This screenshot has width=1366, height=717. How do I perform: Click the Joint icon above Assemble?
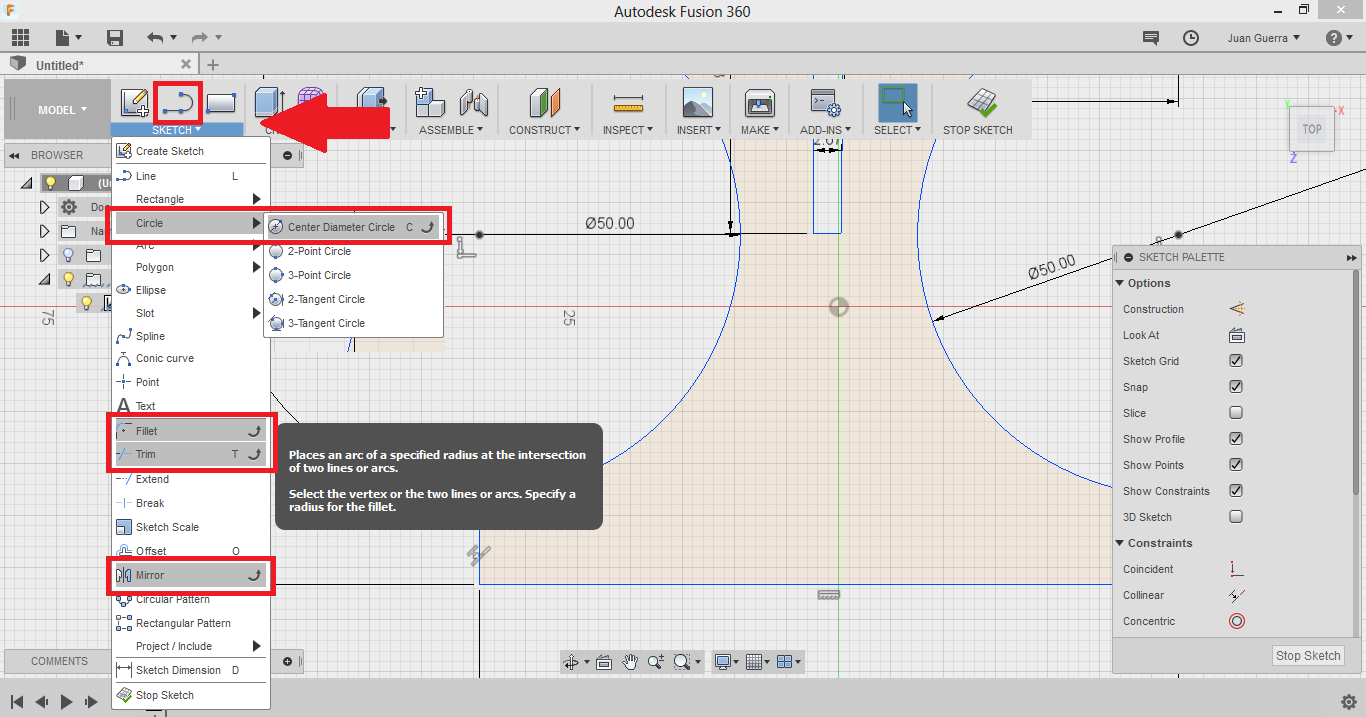pos(474,102)
